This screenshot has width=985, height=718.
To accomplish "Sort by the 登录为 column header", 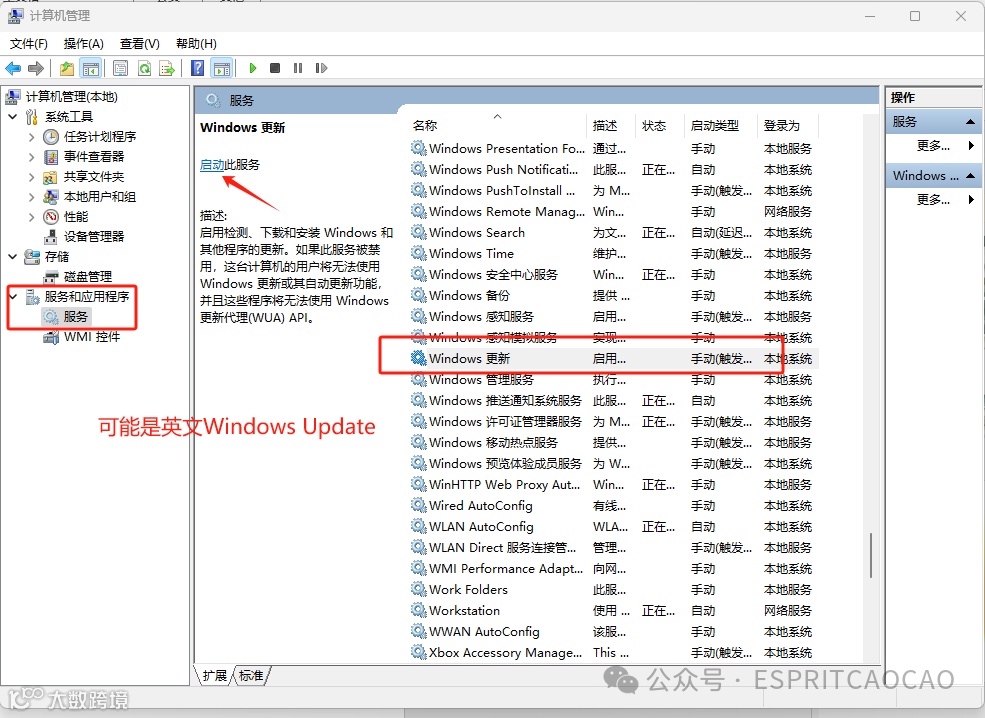I will click(788, 126).
